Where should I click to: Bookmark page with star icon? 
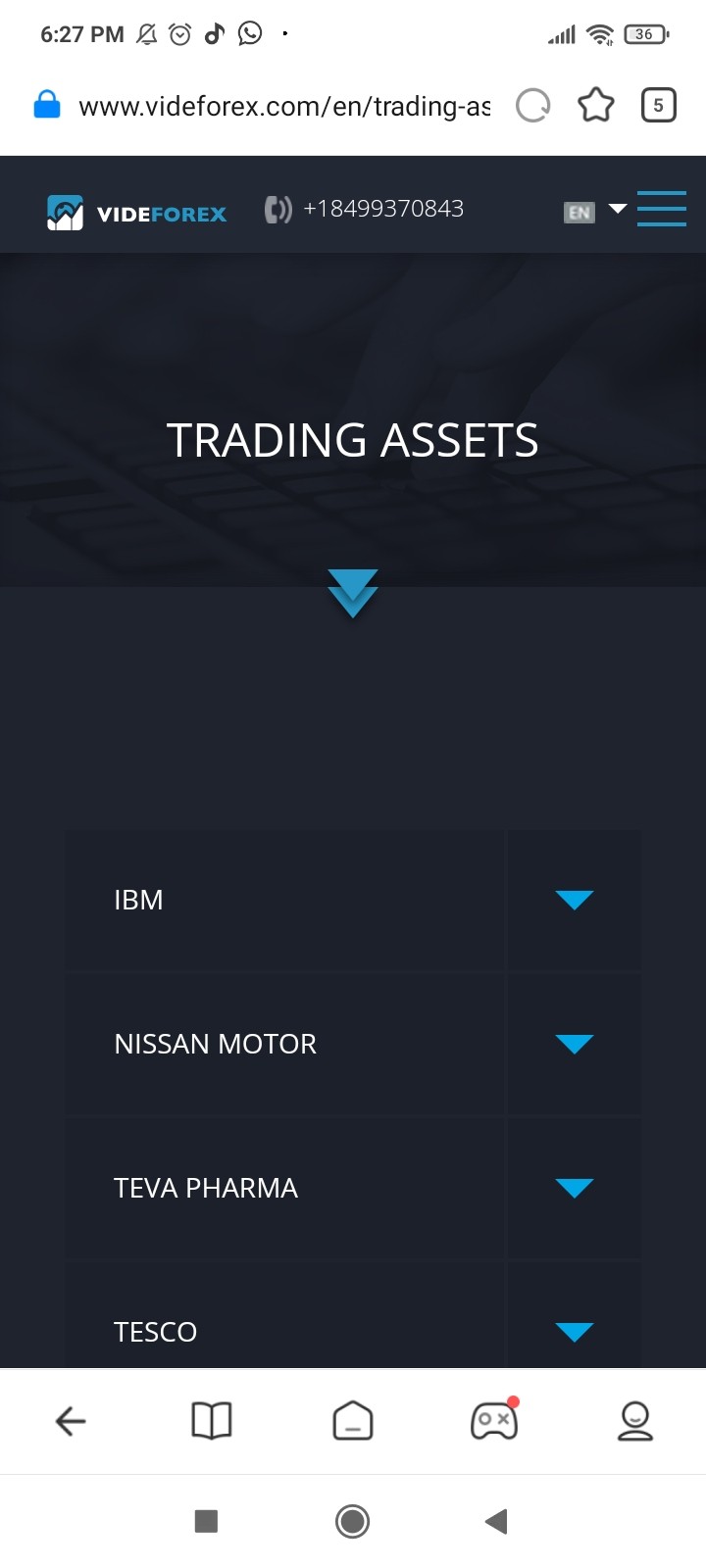click(595, 105)
